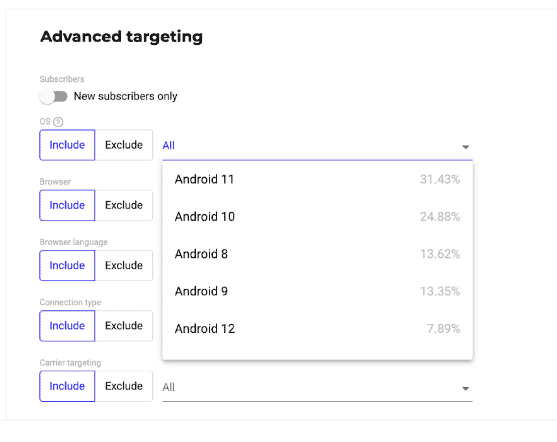Set Connection type to Exclude
The height and width of the screenshot is (442, 557).
click(124, 326)
